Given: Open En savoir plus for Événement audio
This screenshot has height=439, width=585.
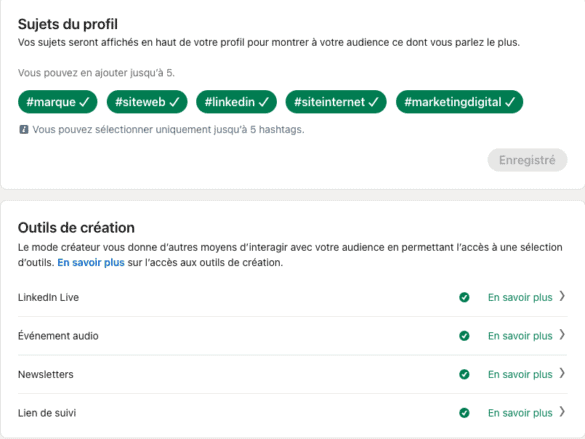Looking at the screenshot, I should [x=520, y=336].
